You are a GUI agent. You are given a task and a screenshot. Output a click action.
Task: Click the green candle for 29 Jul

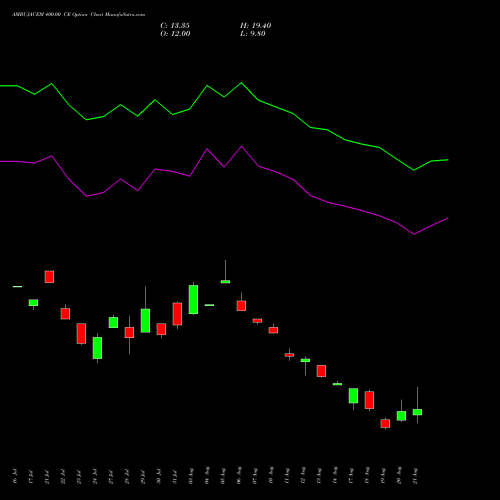(145, 321)
